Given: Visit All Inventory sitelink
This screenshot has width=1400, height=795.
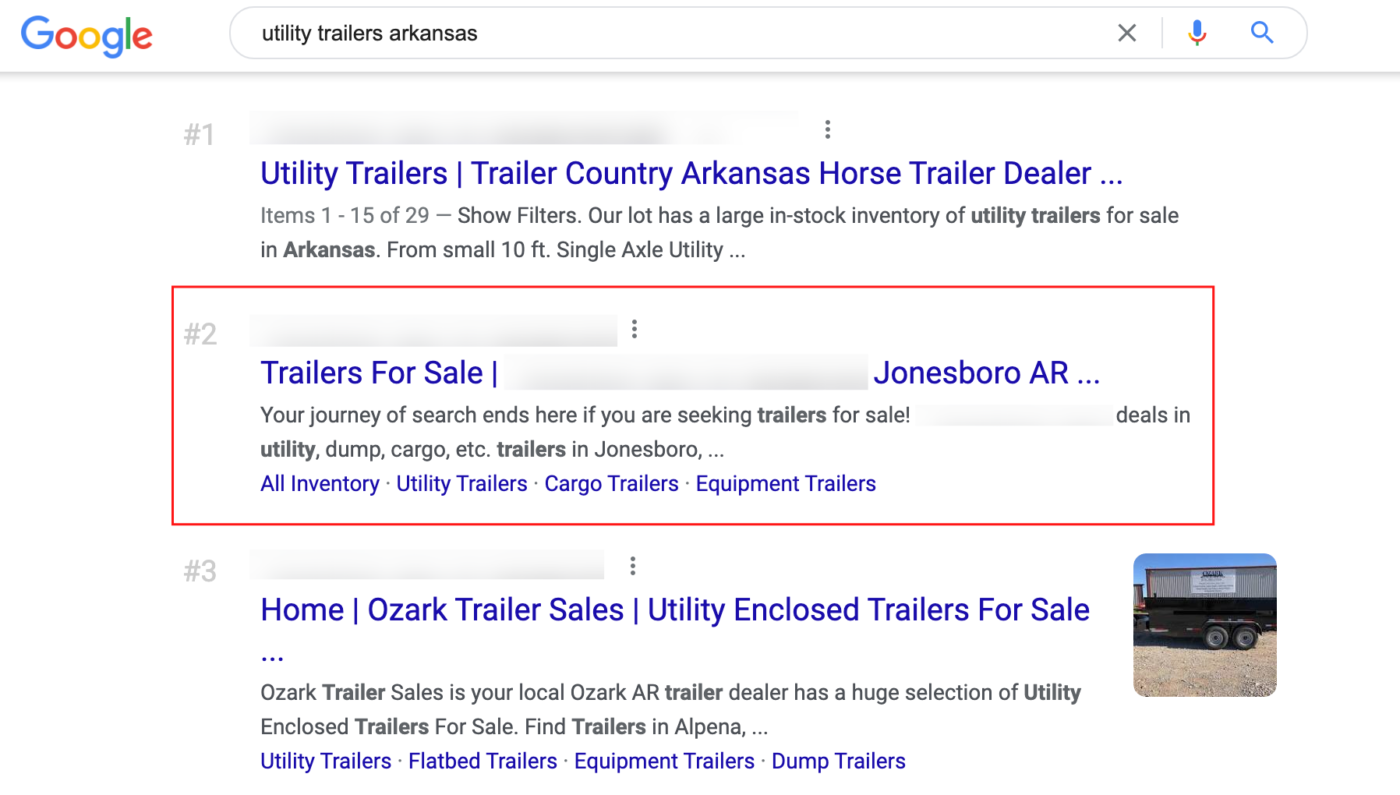Looking at the screenshot, I should point(320,484).
